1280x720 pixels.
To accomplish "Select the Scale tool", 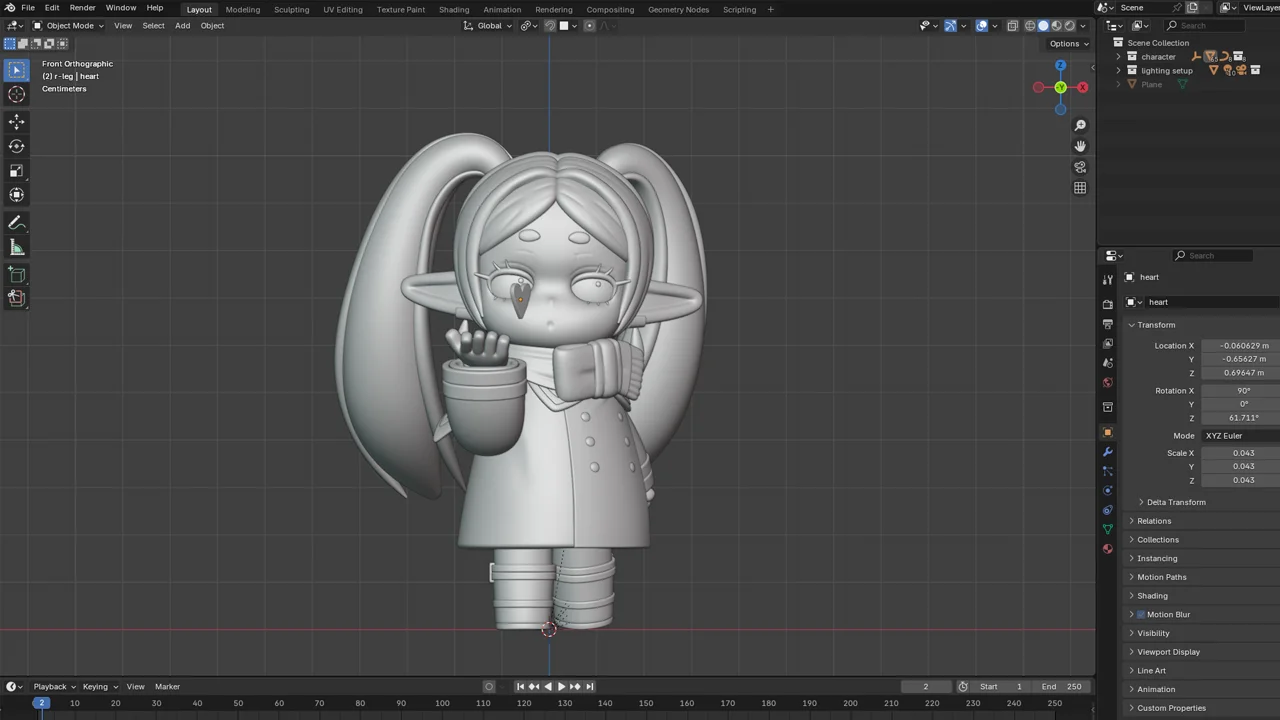I will tap(16, 170).
